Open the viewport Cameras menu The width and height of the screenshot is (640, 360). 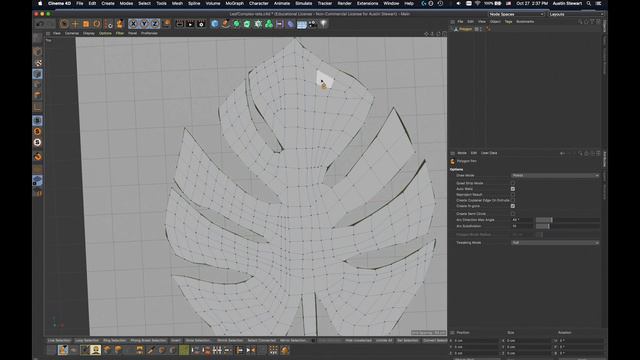point(72,33)
